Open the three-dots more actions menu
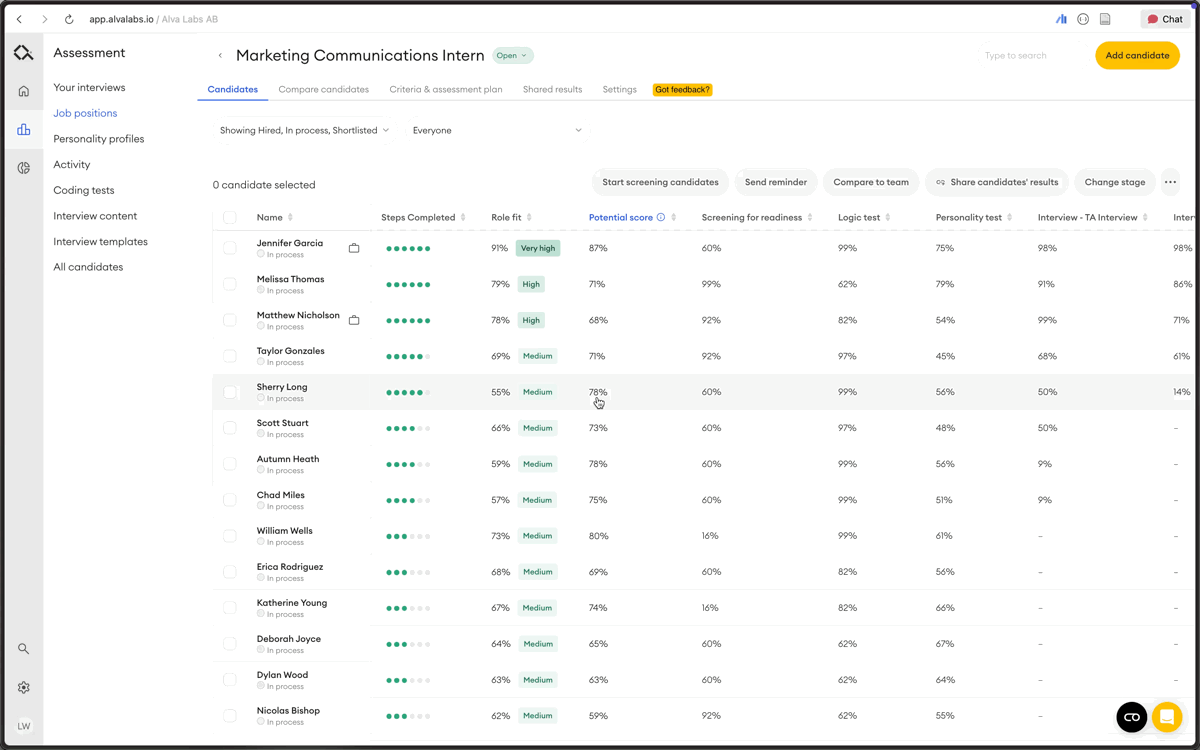Image resolution: width=1200 pixels, height=750 pixels. (1170, 182)
